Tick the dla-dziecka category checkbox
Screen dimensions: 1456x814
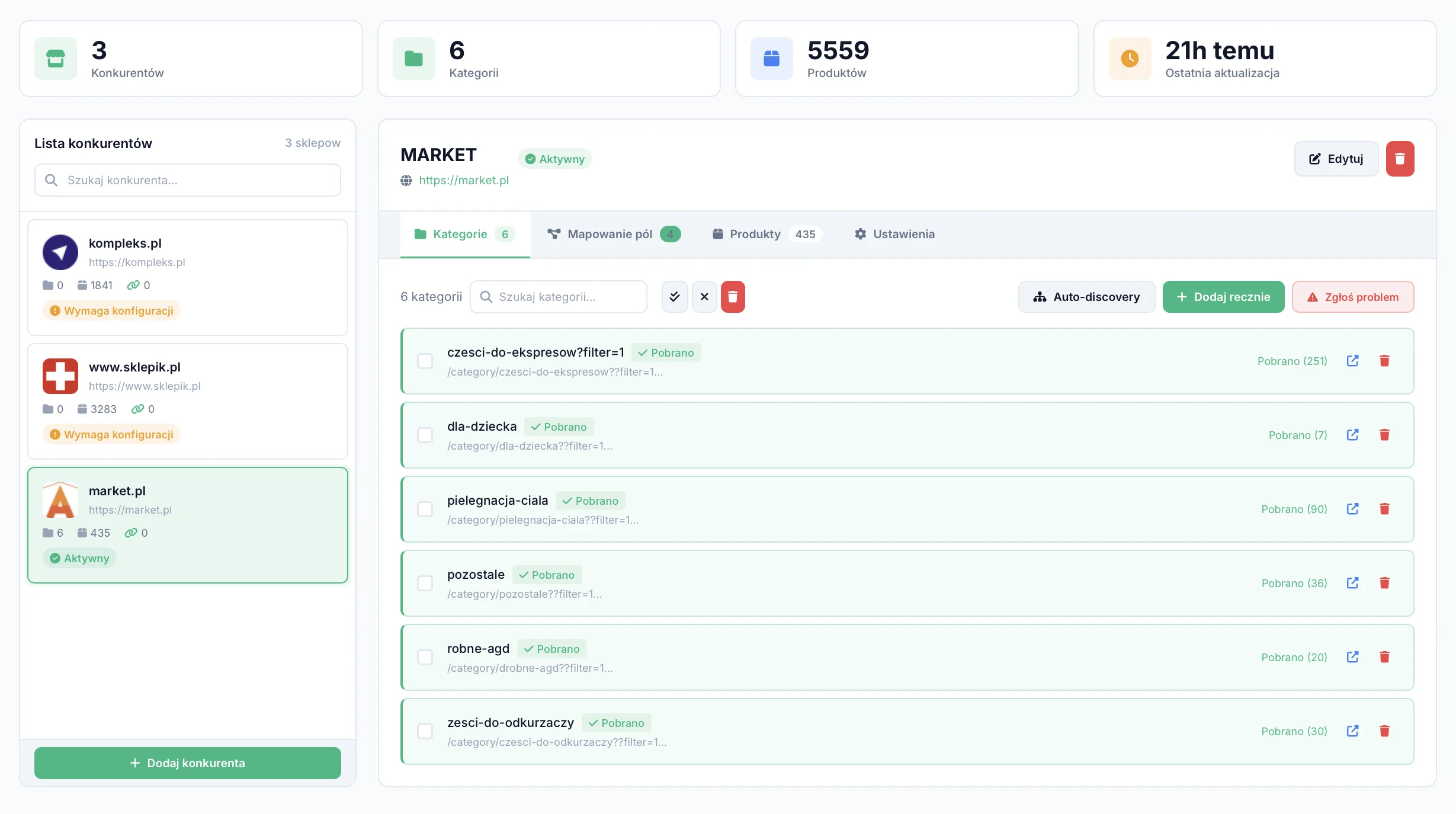425,435
